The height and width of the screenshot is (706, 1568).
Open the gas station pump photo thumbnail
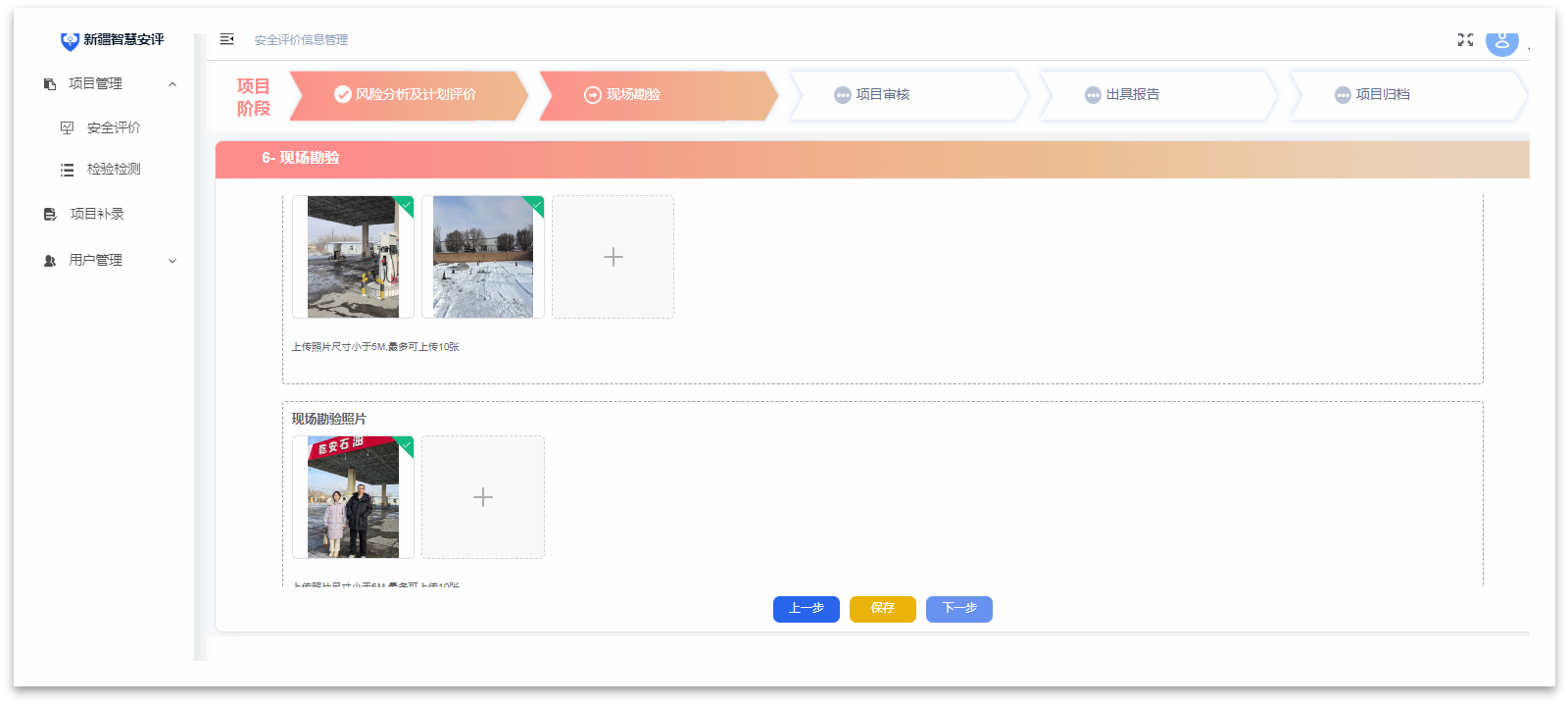(353, 257)
